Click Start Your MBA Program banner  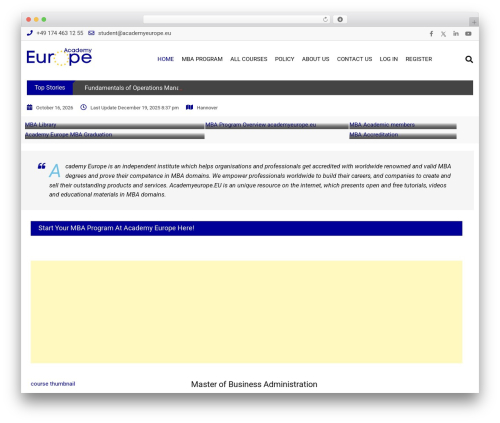pos(246,228)
